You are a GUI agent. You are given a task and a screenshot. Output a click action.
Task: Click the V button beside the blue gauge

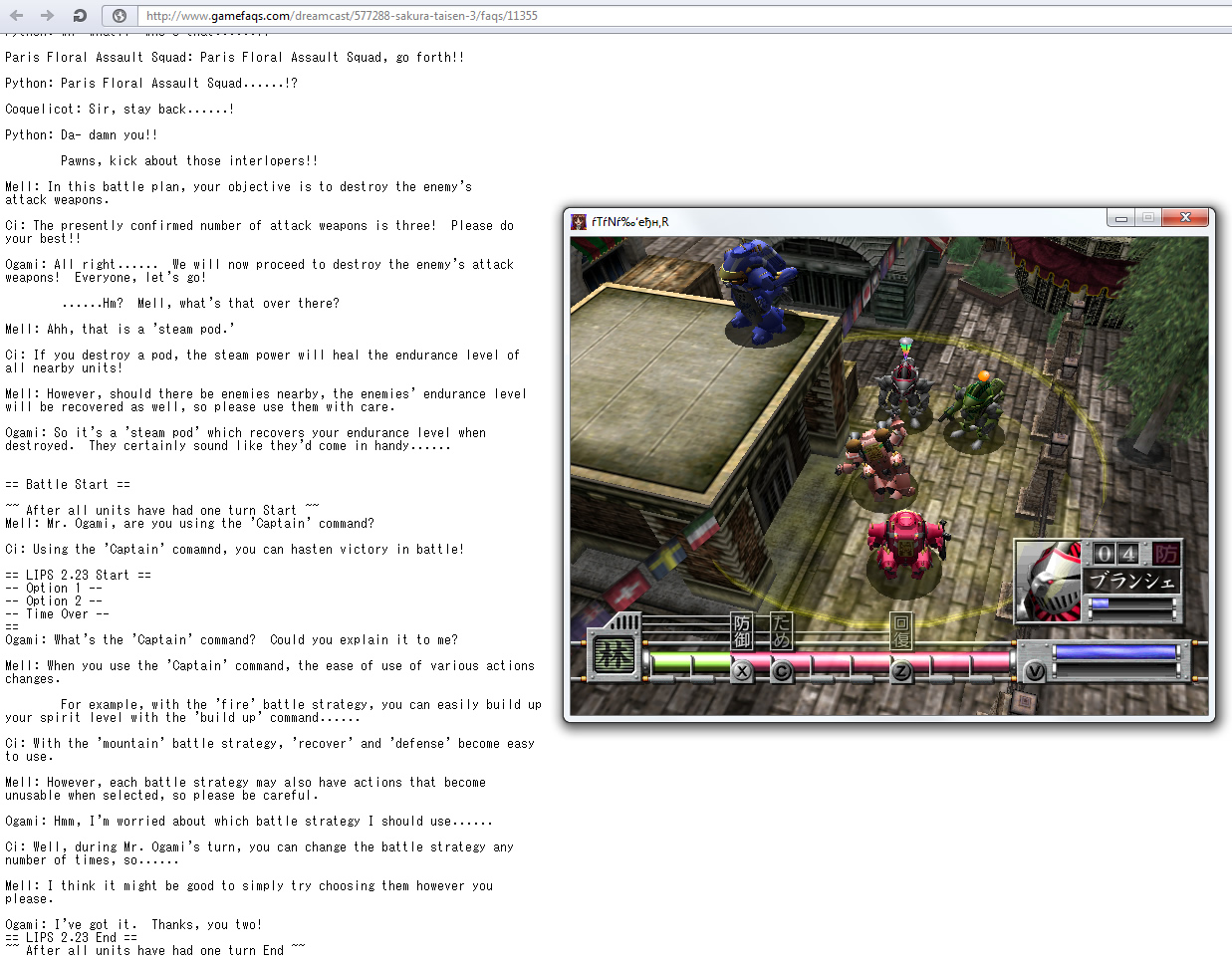coord(1035,671)
